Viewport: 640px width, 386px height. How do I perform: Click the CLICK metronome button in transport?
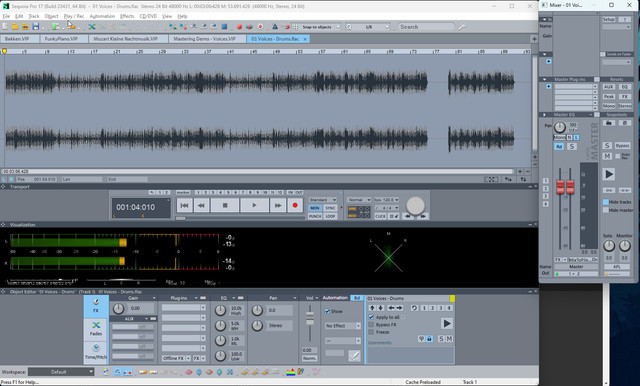point(380,216)
